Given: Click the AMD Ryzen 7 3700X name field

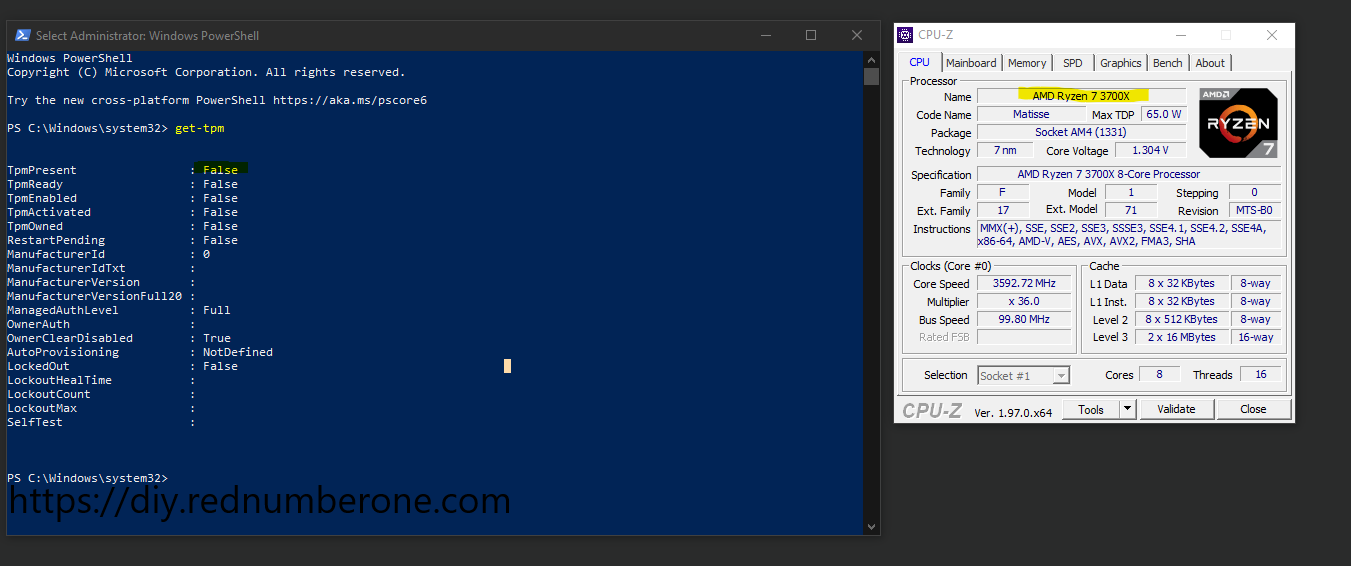Looking at the screenshot, I should pos(1081,96).
